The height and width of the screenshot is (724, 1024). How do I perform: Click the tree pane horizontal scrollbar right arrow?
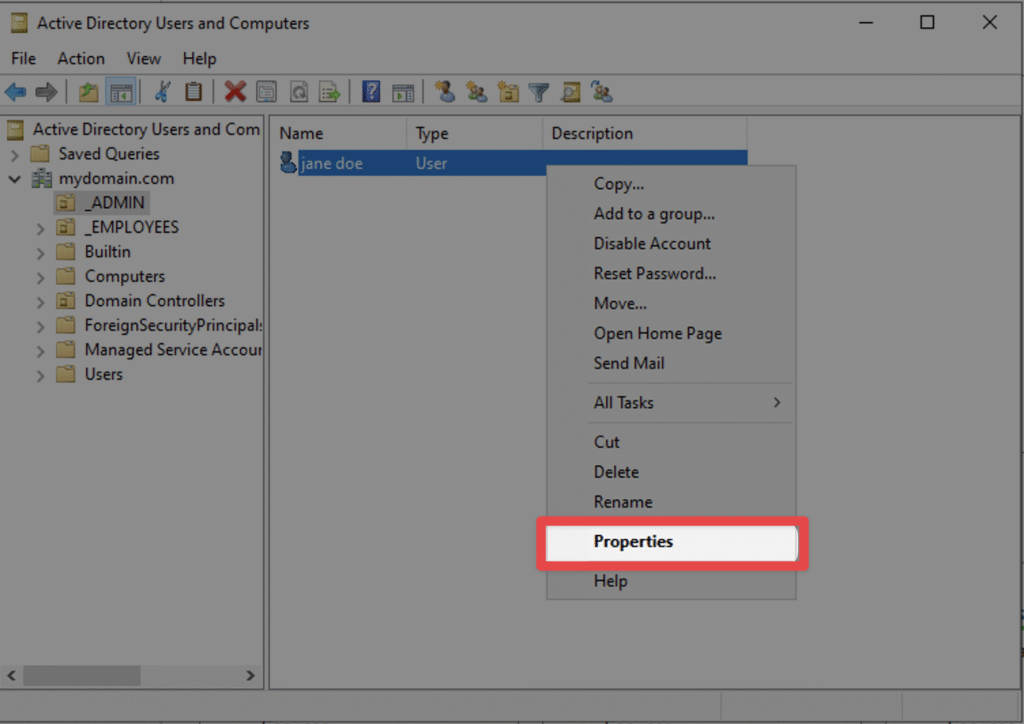(x=250, y=676)
